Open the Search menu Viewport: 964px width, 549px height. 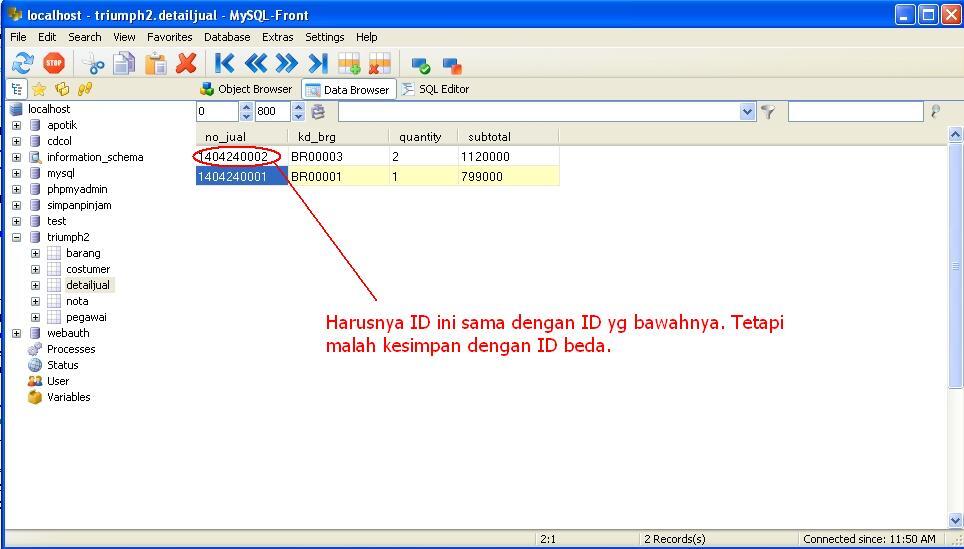click(x=85, y=37)
